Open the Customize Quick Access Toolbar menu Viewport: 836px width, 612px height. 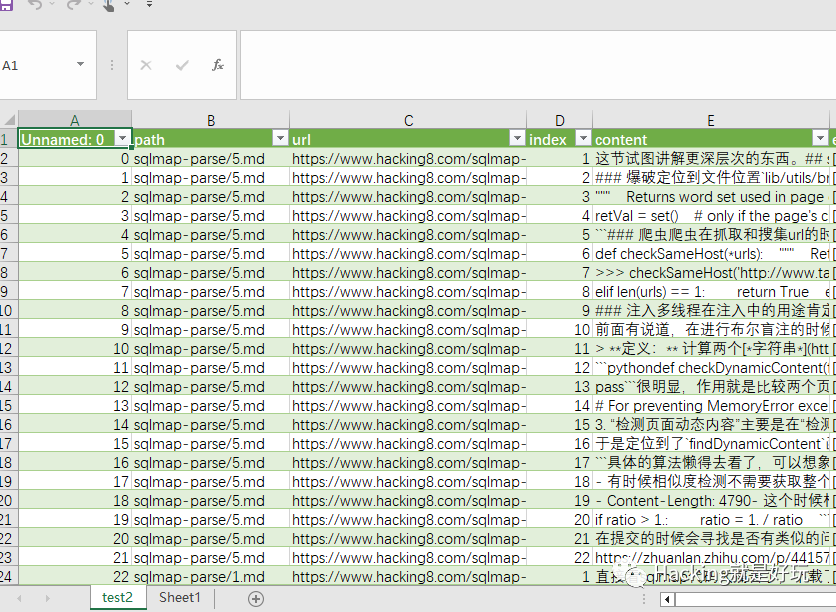[x=149, y=5]
